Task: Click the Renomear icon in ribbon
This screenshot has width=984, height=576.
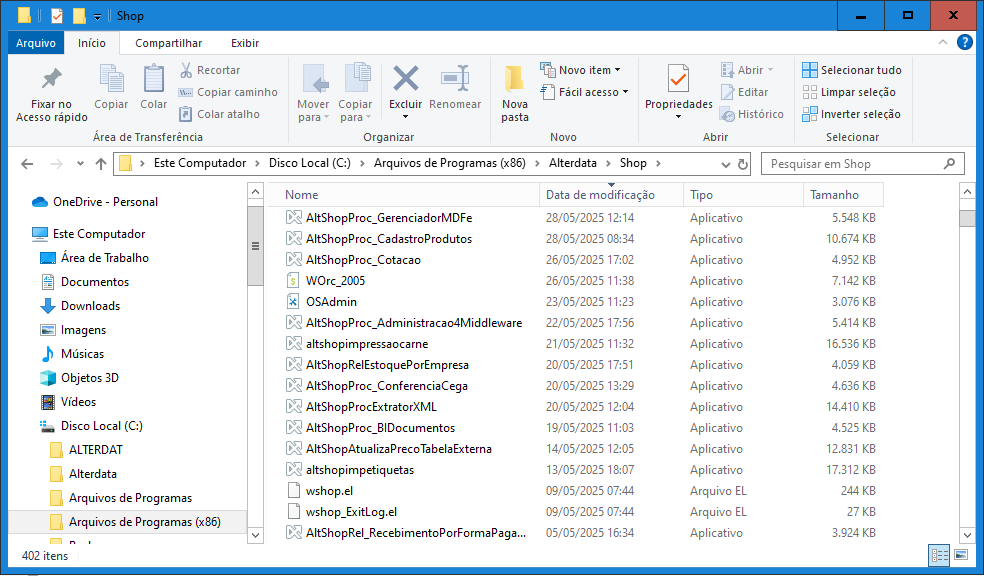Action: coord(455,79)
